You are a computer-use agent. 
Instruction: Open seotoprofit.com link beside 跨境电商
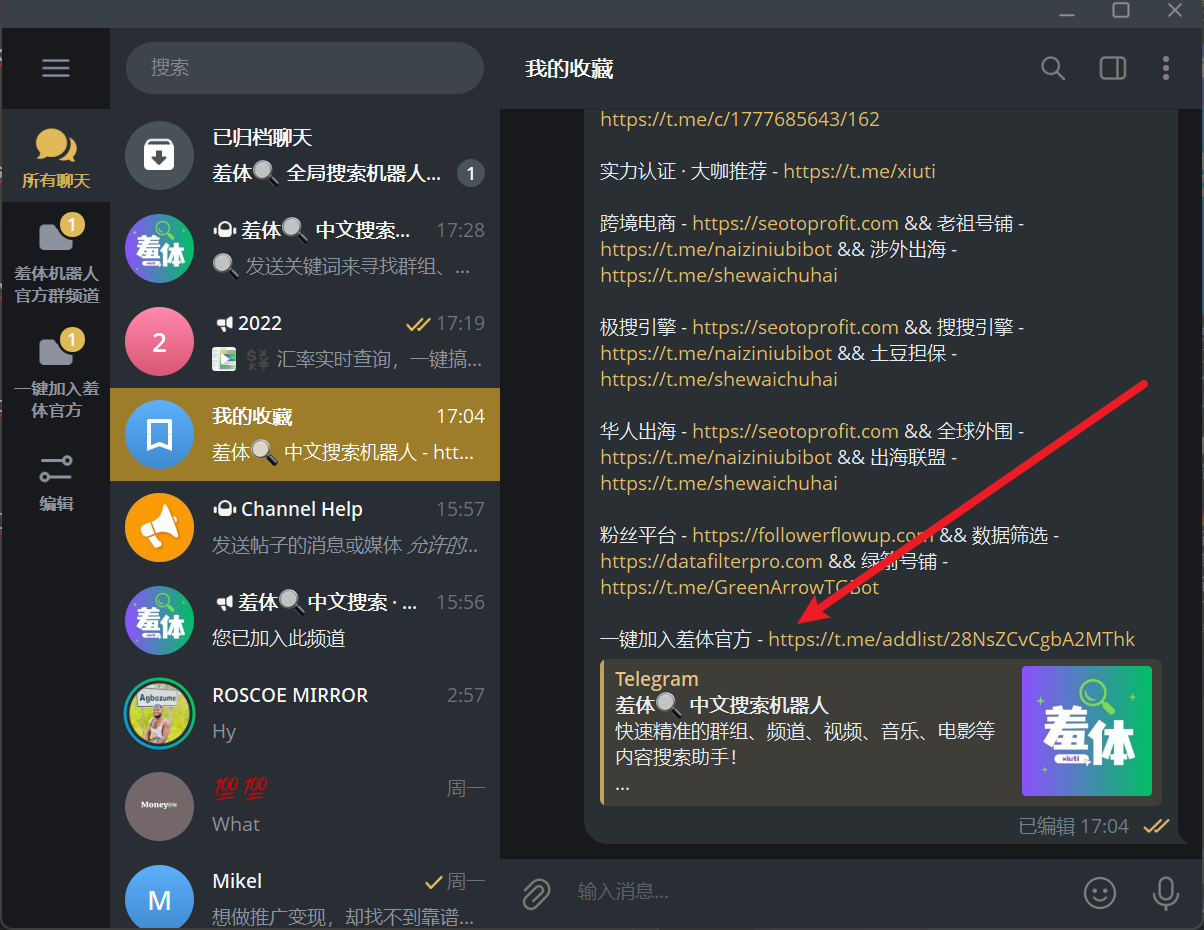tap(796, 223)
